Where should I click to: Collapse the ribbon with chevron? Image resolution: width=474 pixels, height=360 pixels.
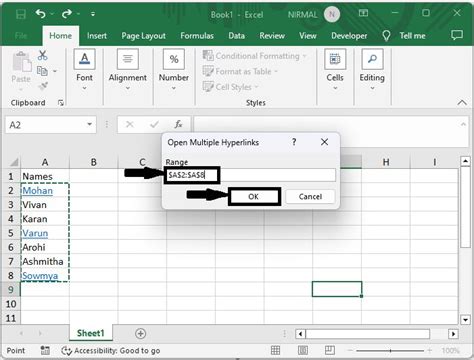coord(462,103)
